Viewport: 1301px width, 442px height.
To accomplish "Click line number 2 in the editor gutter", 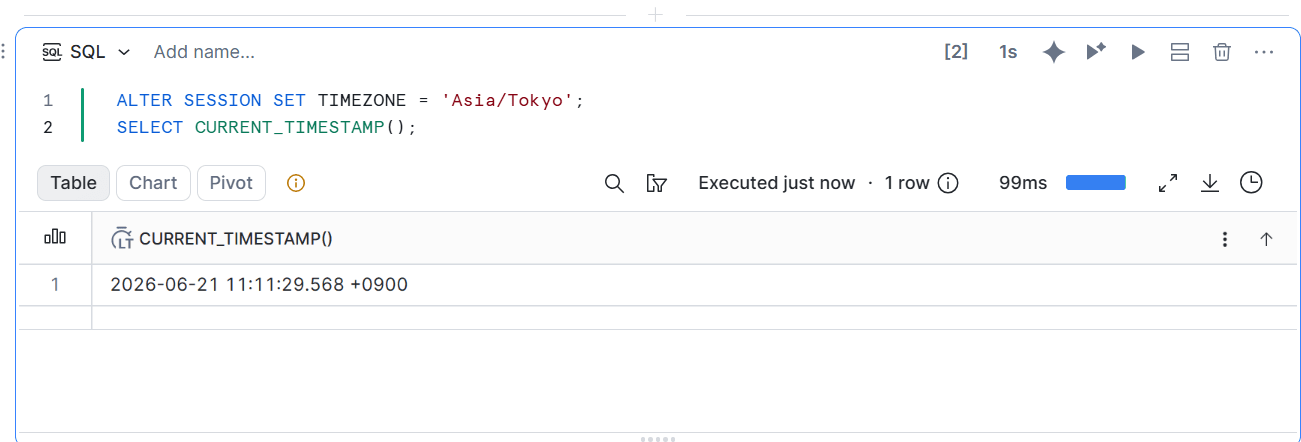I will click(48, 127).
